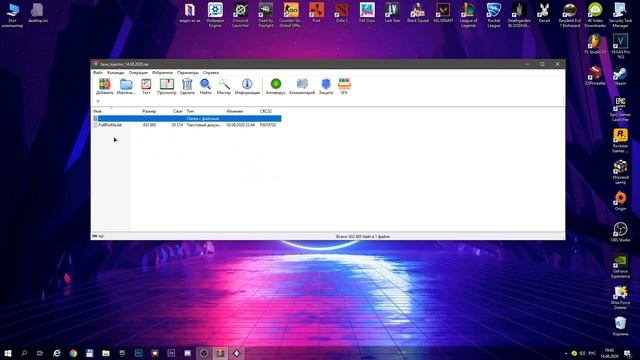Open the Справка (Help) menu

[211, 73]
